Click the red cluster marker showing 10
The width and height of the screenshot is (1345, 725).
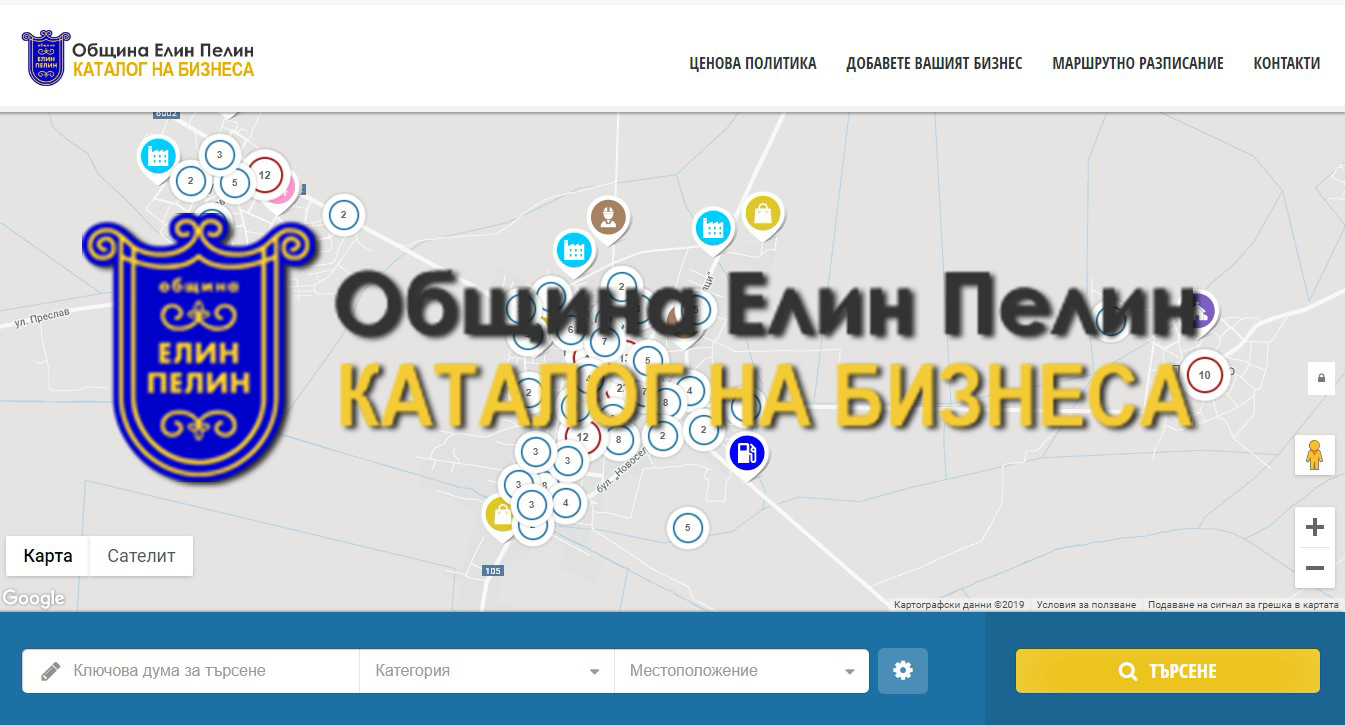pos(1204,376)
